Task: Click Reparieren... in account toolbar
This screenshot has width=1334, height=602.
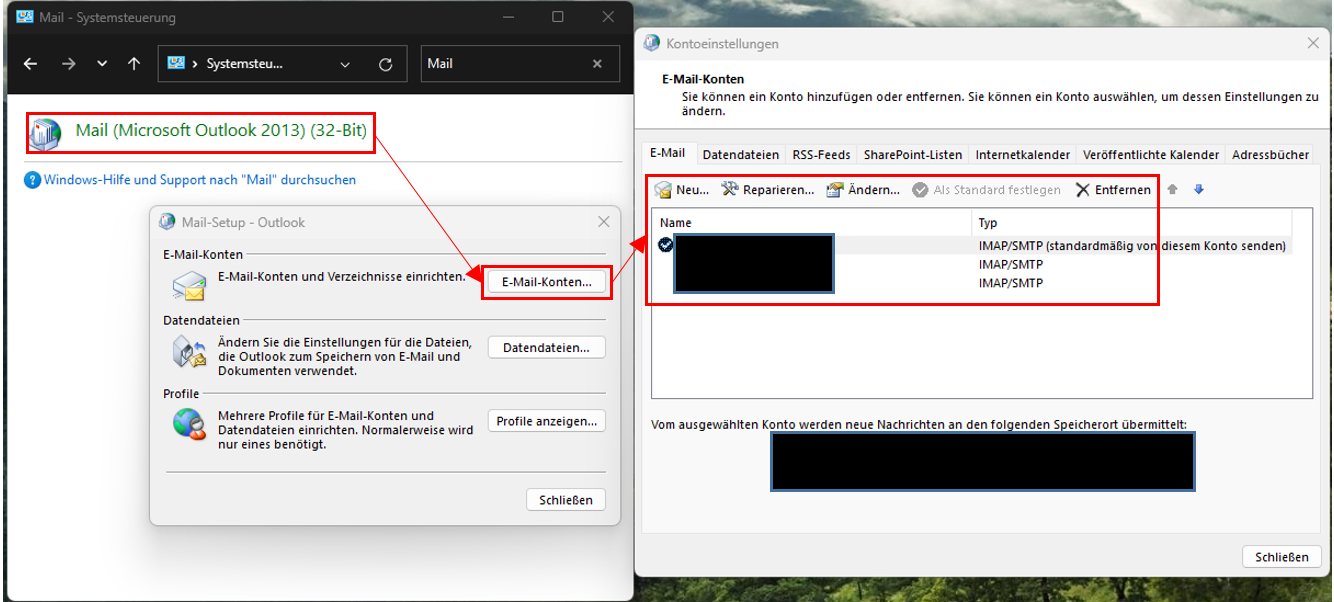Action: point(768,190)
